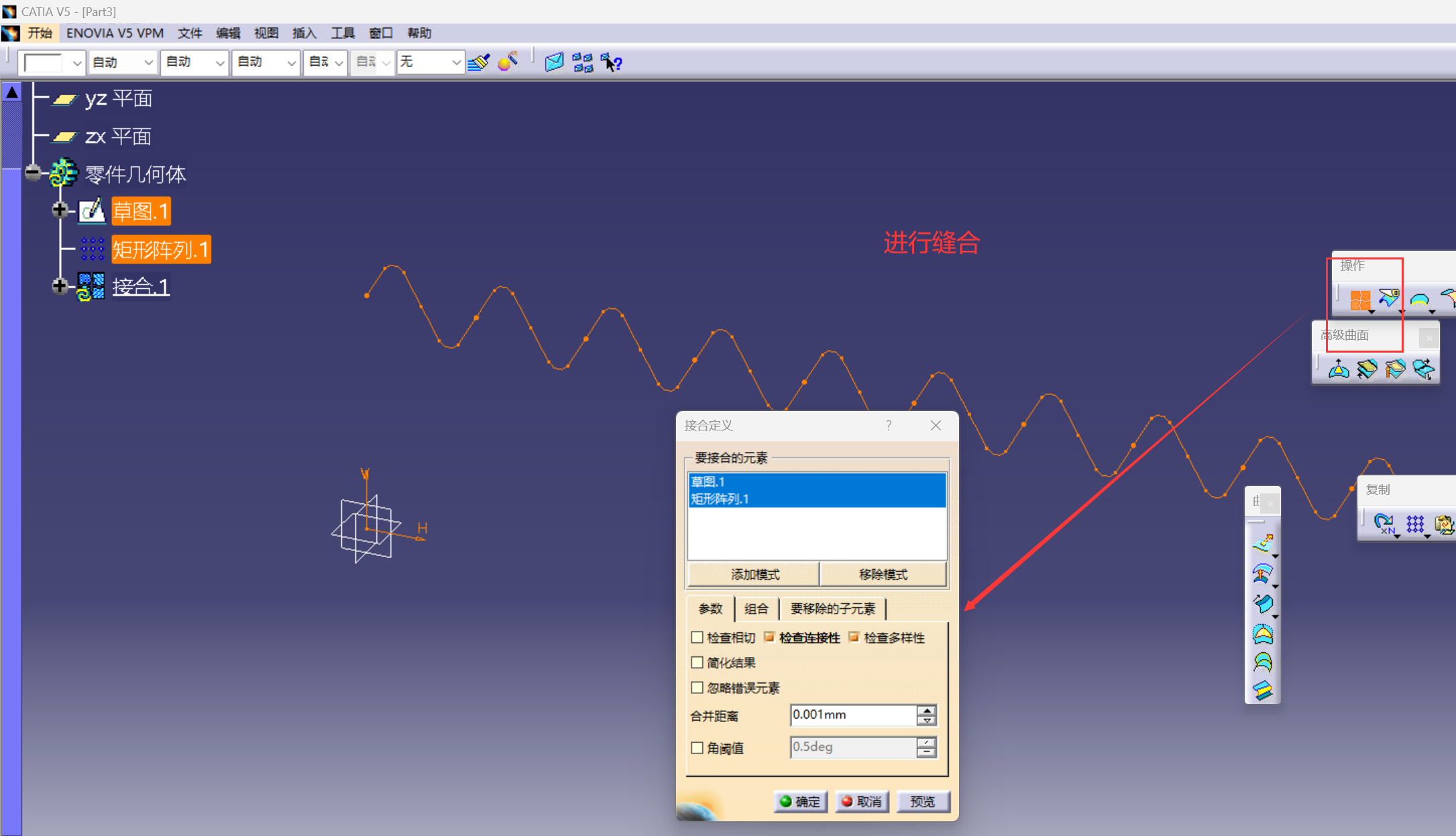Image resolution: width=1456 pixels, height=836 pixels.
Task: Click the bottom icon in vertical surfaces toolbar
Action: 1262,691
